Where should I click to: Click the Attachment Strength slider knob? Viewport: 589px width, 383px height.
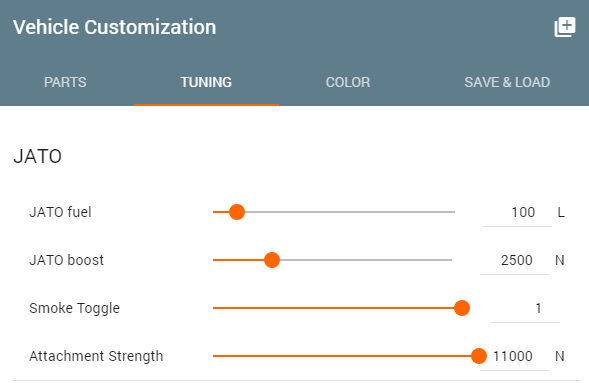pyautogui.click(x=479, y=356)
